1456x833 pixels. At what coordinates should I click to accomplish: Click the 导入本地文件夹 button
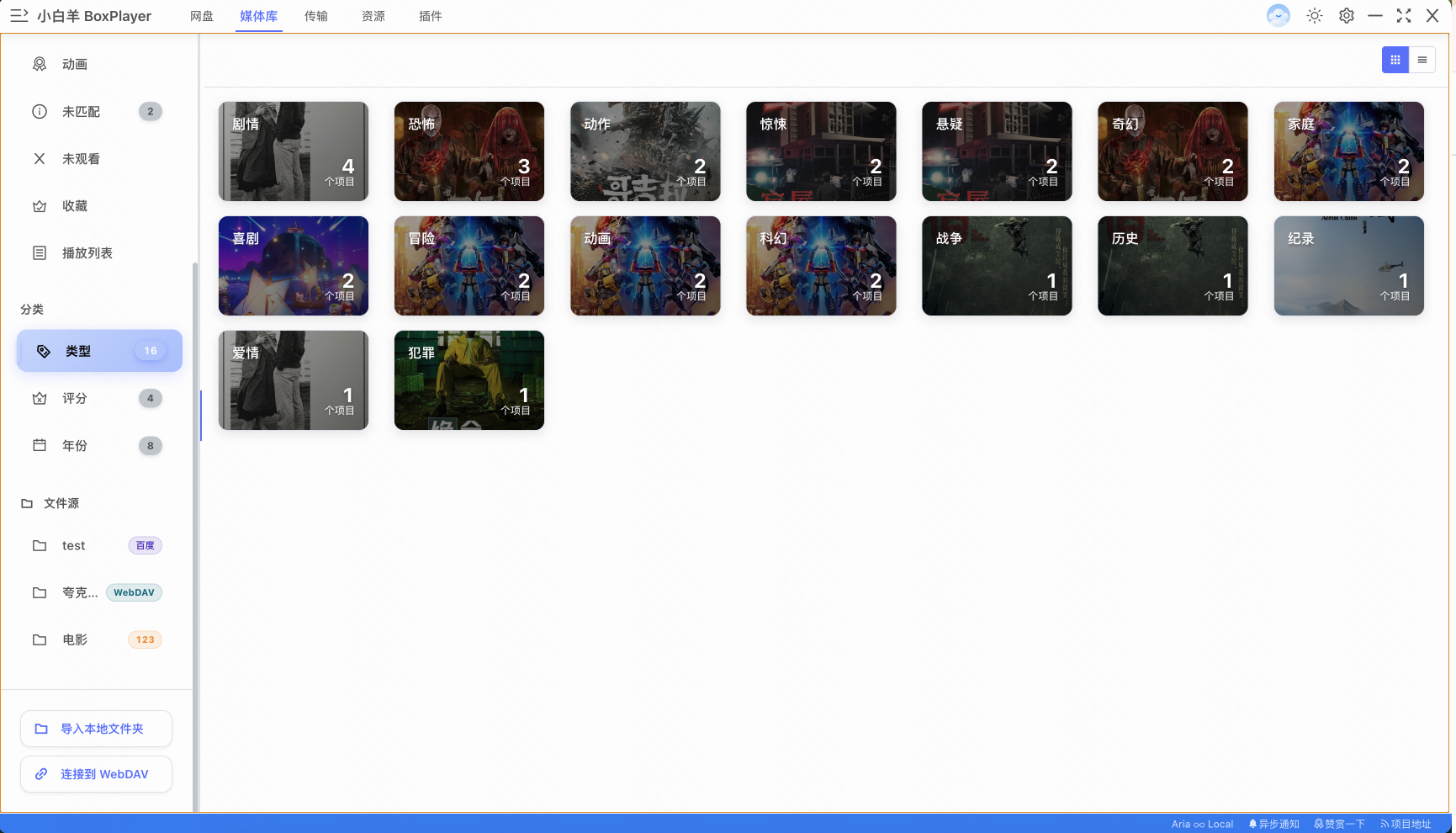[97, 729]
